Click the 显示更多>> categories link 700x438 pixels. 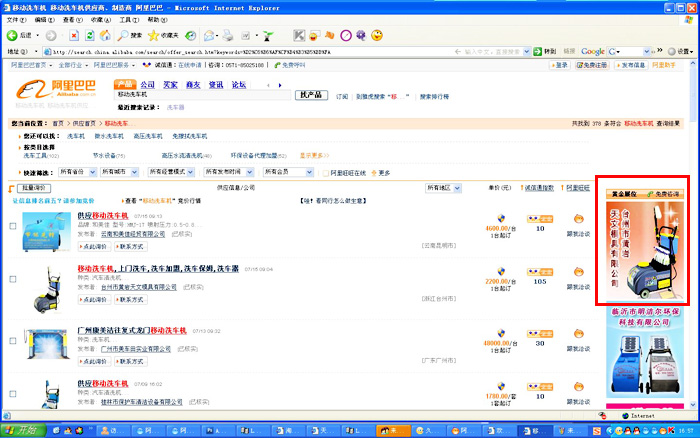pyautogui.click(x=314, y=155)
